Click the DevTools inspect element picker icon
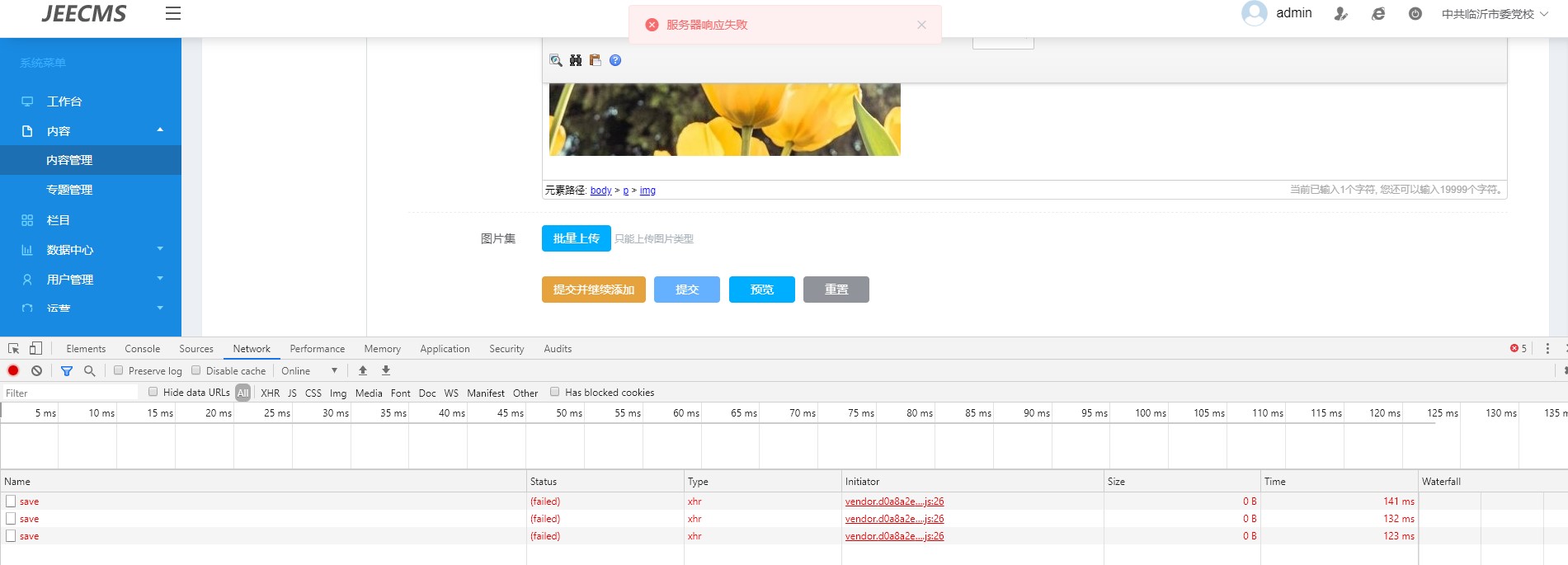 tap(13, 349)
